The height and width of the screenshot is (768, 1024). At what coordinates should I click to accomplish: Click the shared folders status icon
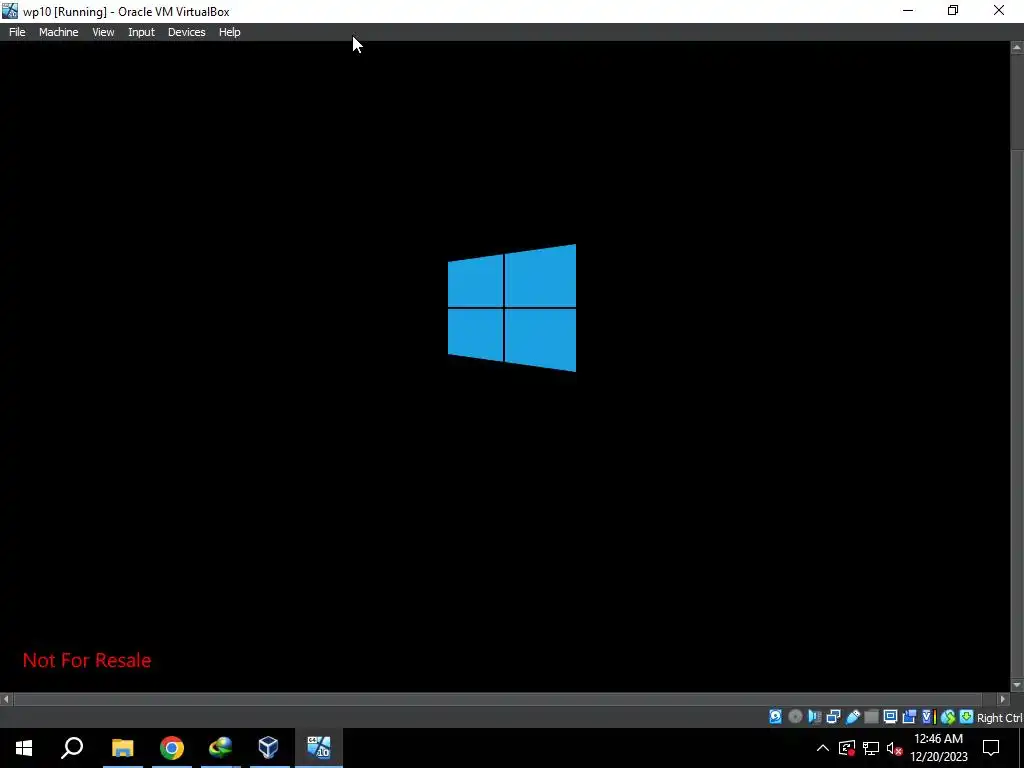tap(871, 717)
